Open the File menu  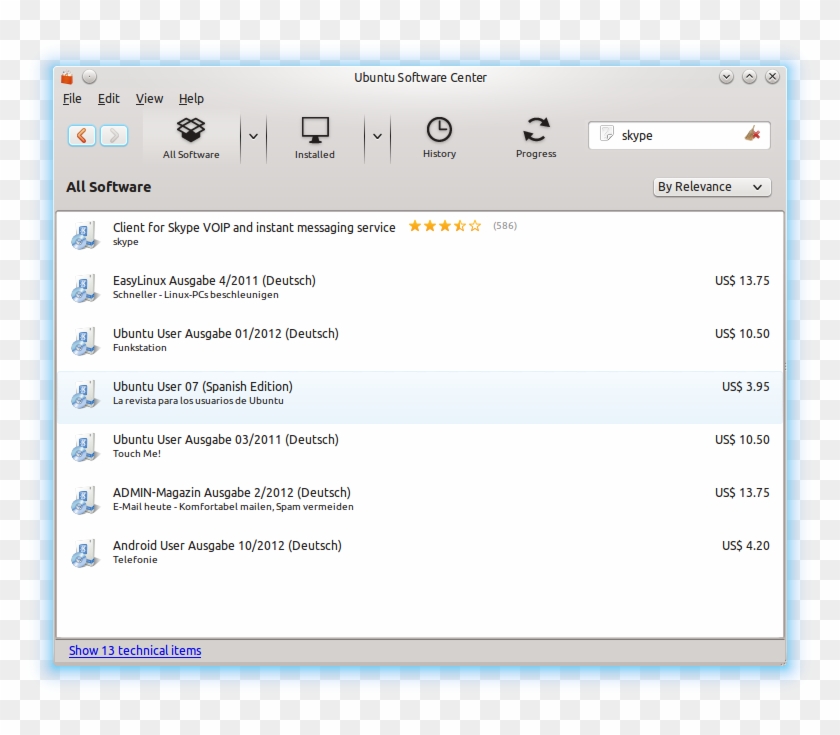[72, 99]
